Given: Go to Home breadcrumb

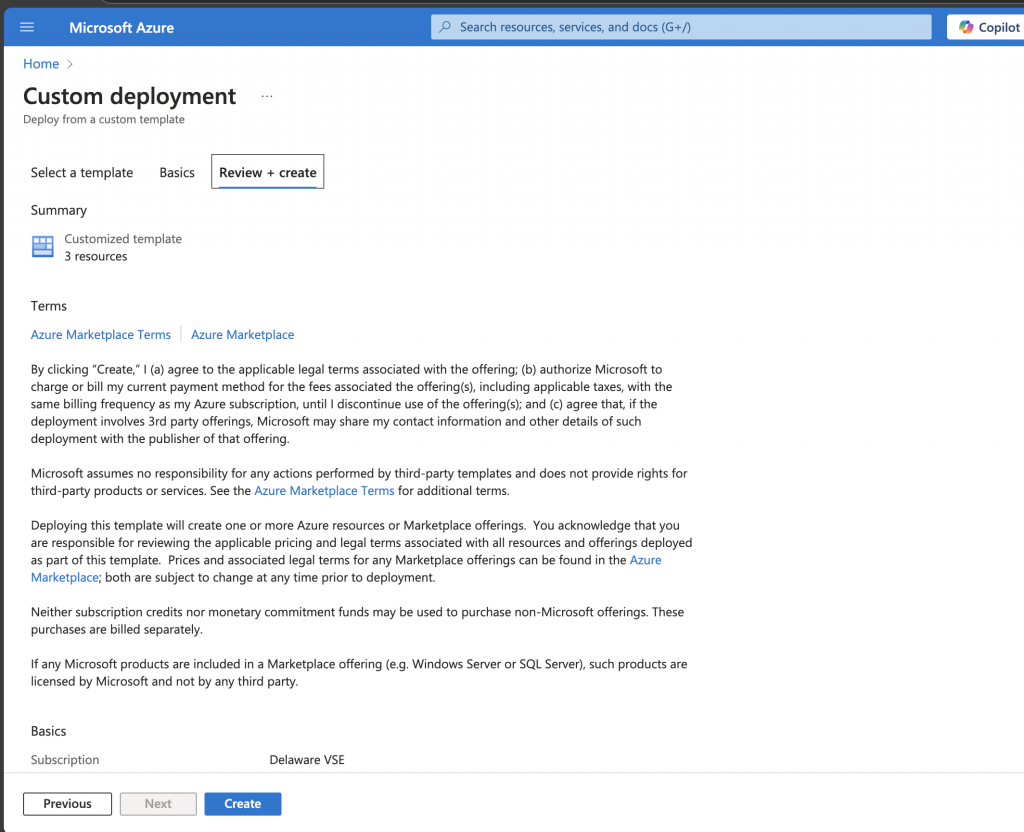Looking at the screenshot, I should point(41,63).
